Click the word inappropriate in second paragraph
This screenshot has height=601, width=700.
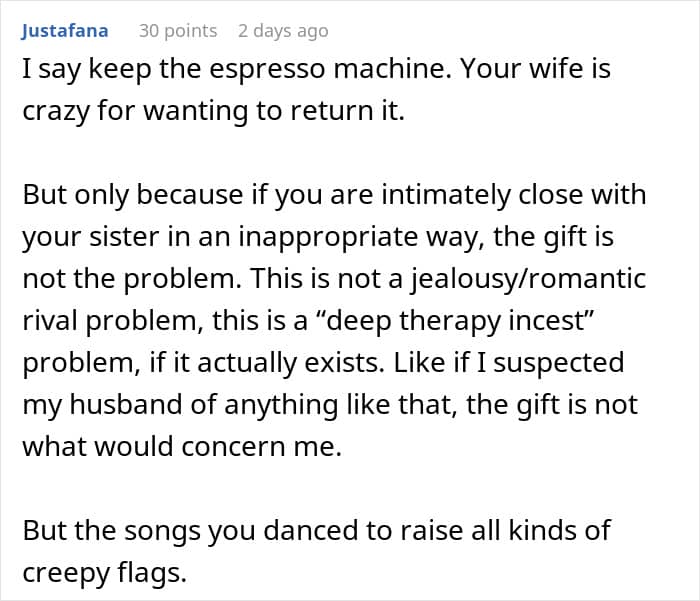[x=328, y=238]
